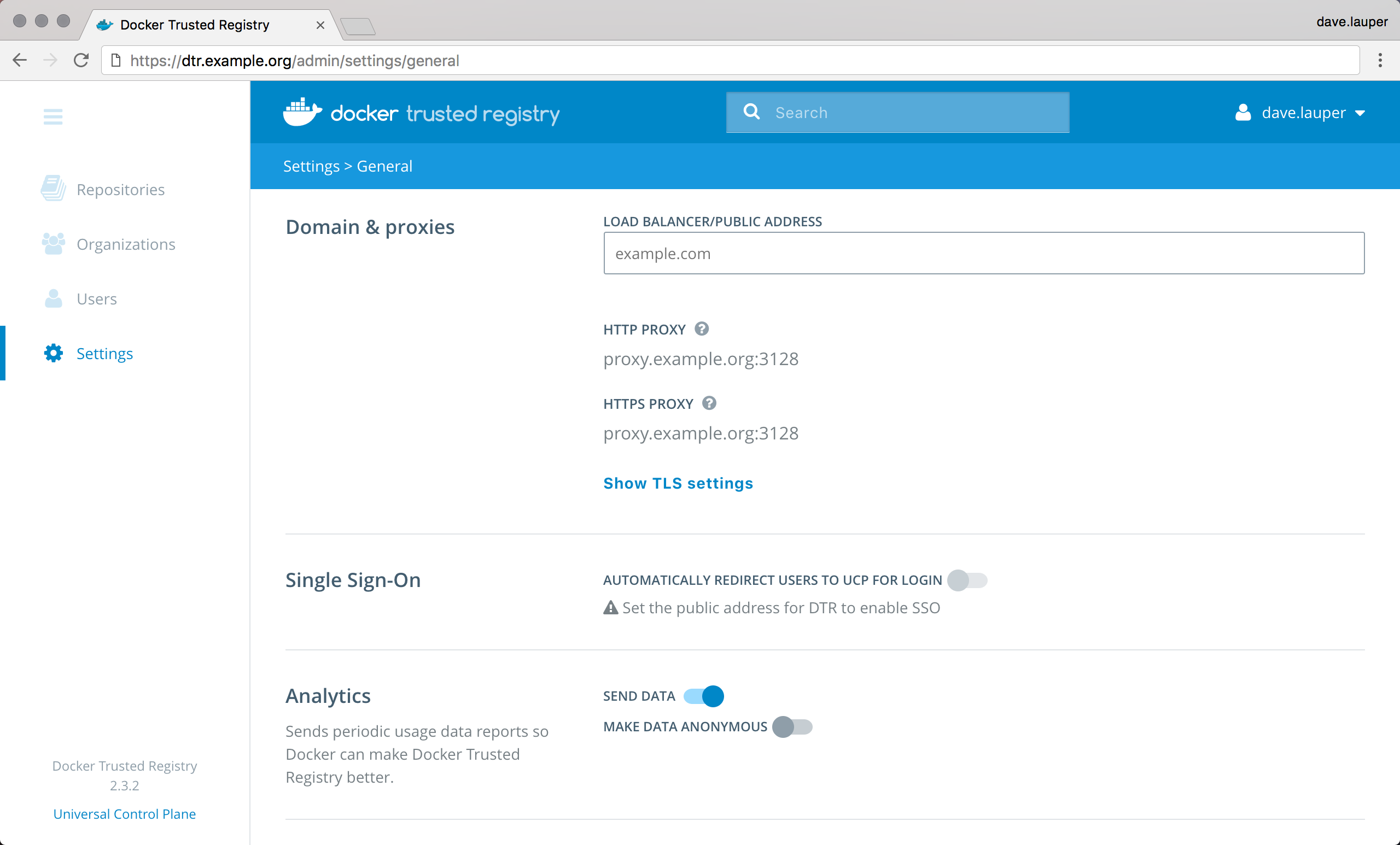Expand Show TLS settings
This screenshot has width=1400, height=845.
click(x=678, y=483)
